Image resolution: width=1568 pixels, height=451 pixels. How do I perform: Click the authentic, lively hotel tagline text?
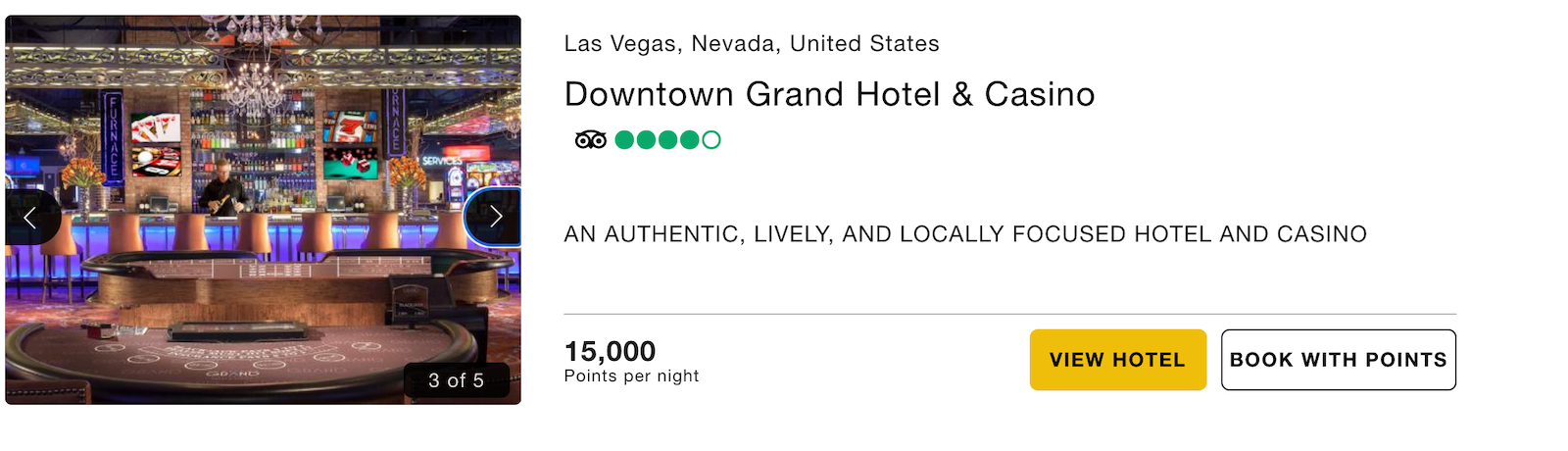[965, 234]
